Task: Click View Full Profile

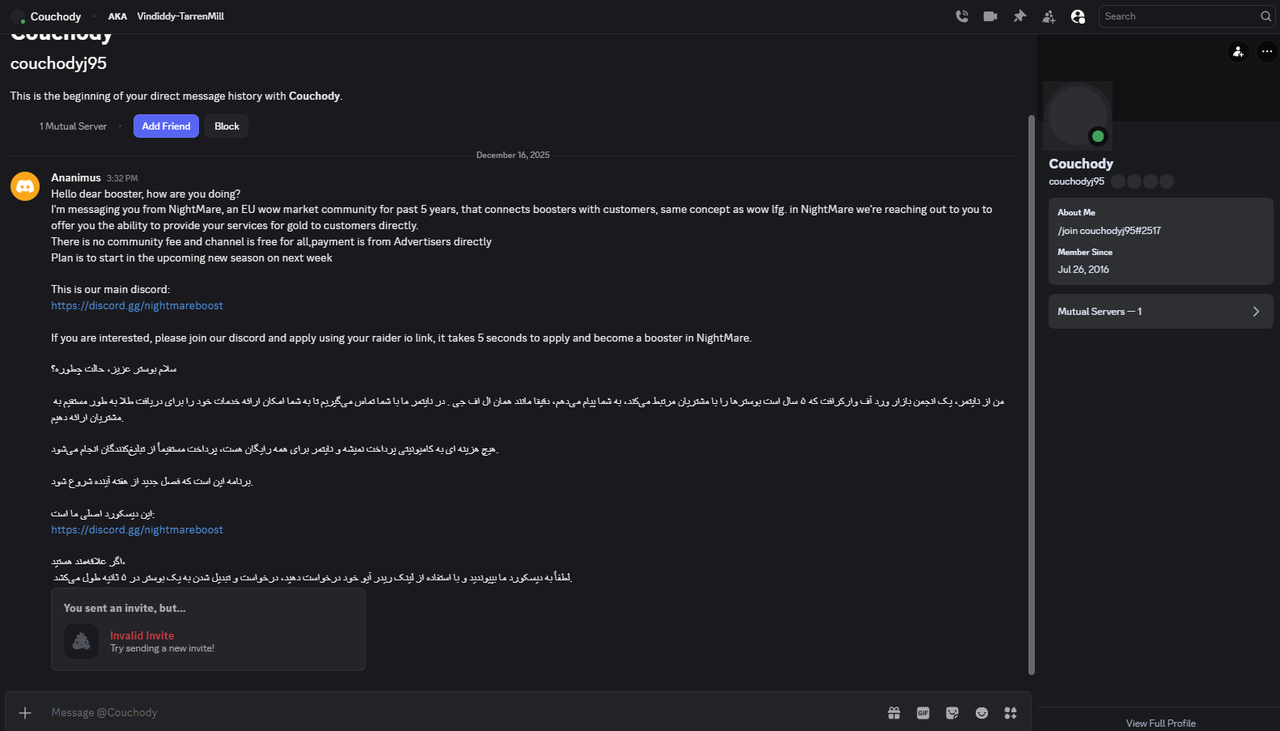Action: [x=1160, y=723]
